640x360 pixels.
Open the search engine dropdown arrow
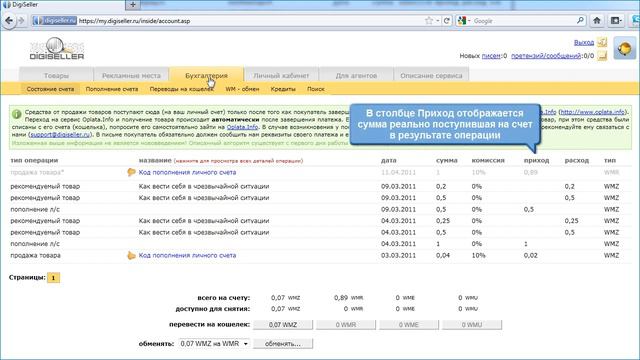469,20
